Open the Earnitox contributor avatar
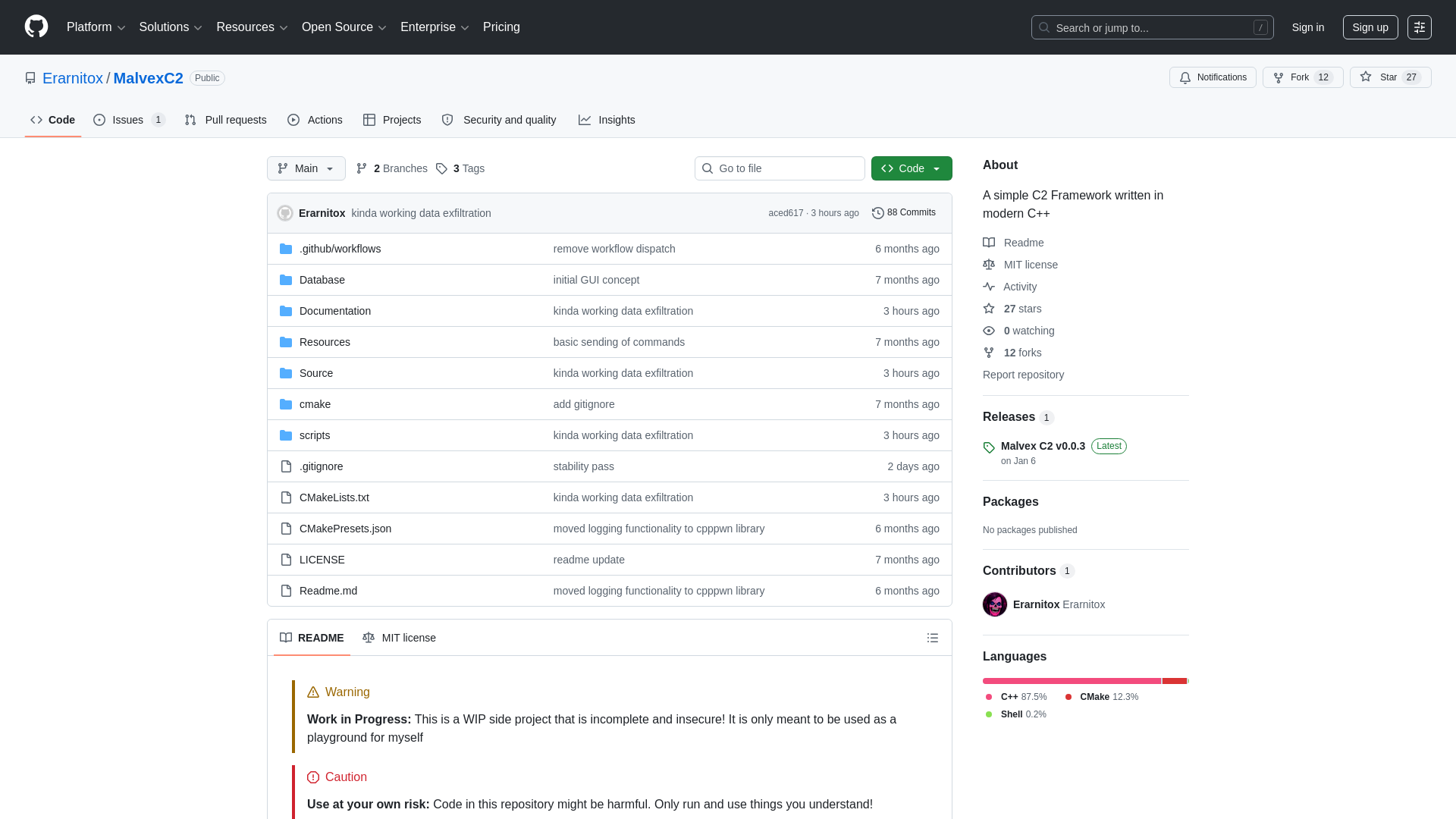1456x819 pixels. pyautogui.click(x=995, y=604)
